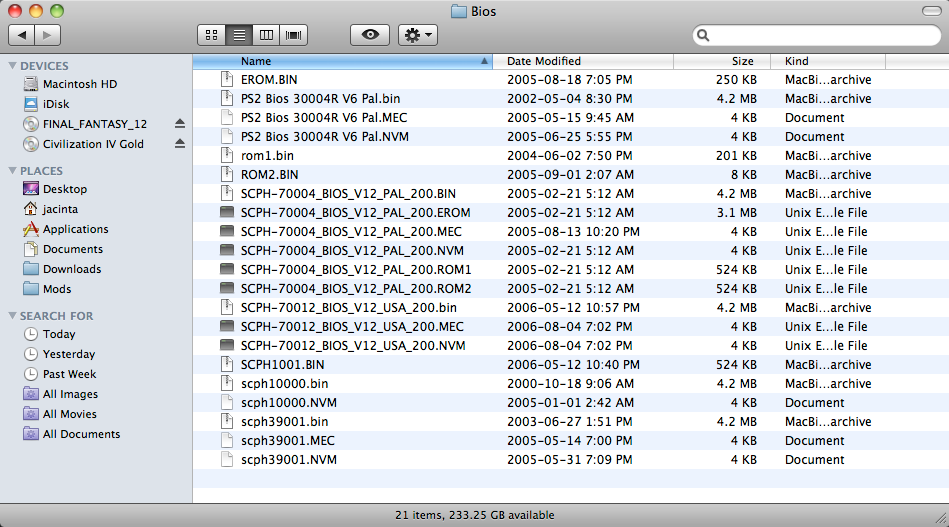Click the search field
The image size is (949, 527).
tap(817, 35)
